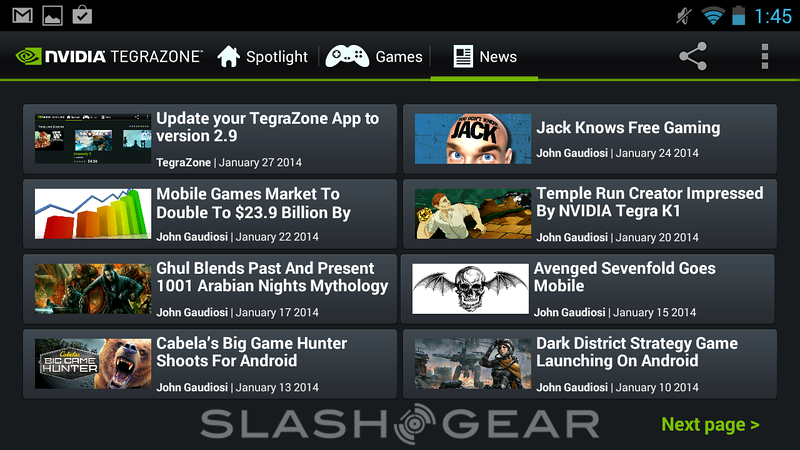Screen dimensions: 800x450
Task: Open the three-dot overflow menu
Action: [x=764, y=56]
